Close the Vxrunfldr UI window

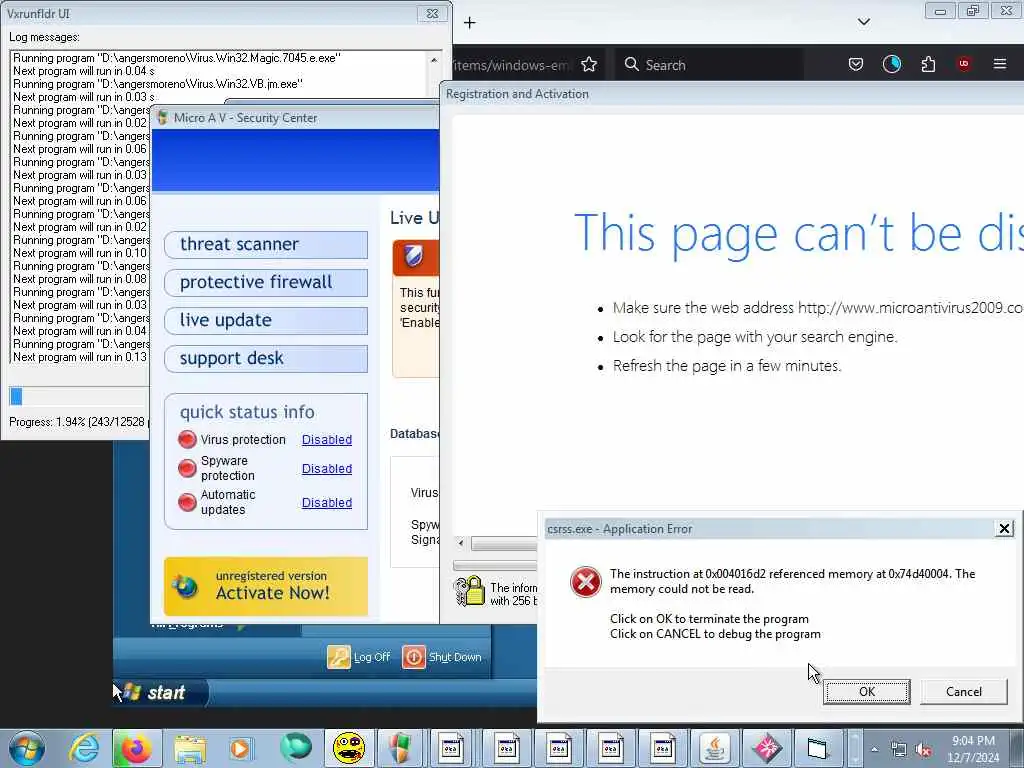[x=432, y=13]
